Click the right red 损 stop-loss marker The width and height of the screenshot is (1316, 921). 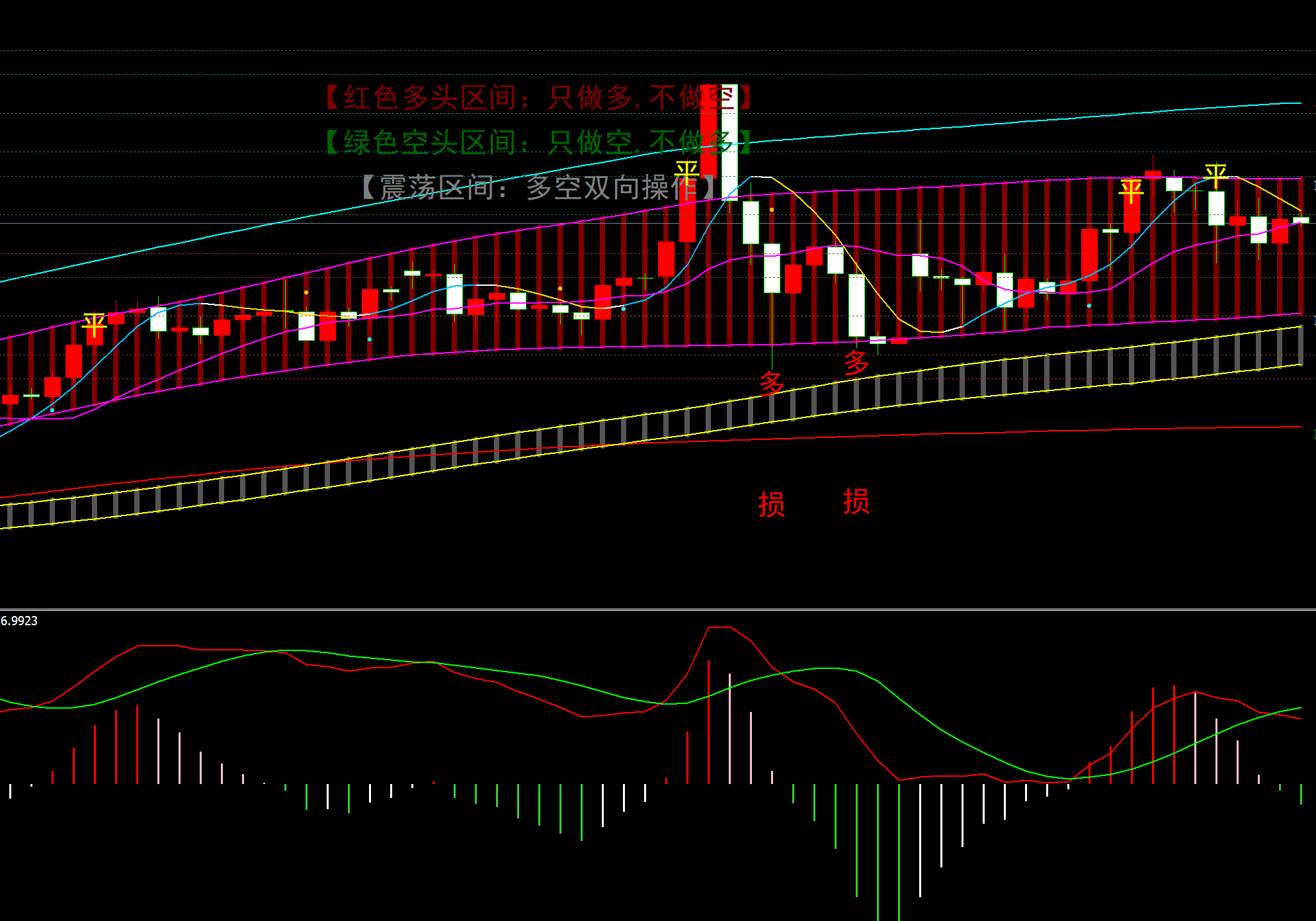pos(856,502)
